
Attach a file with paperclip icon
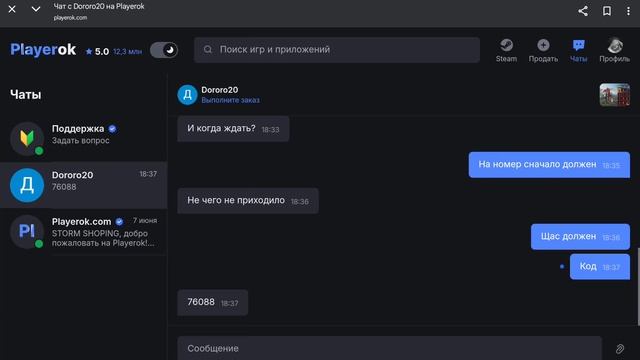tap(620, 349)
